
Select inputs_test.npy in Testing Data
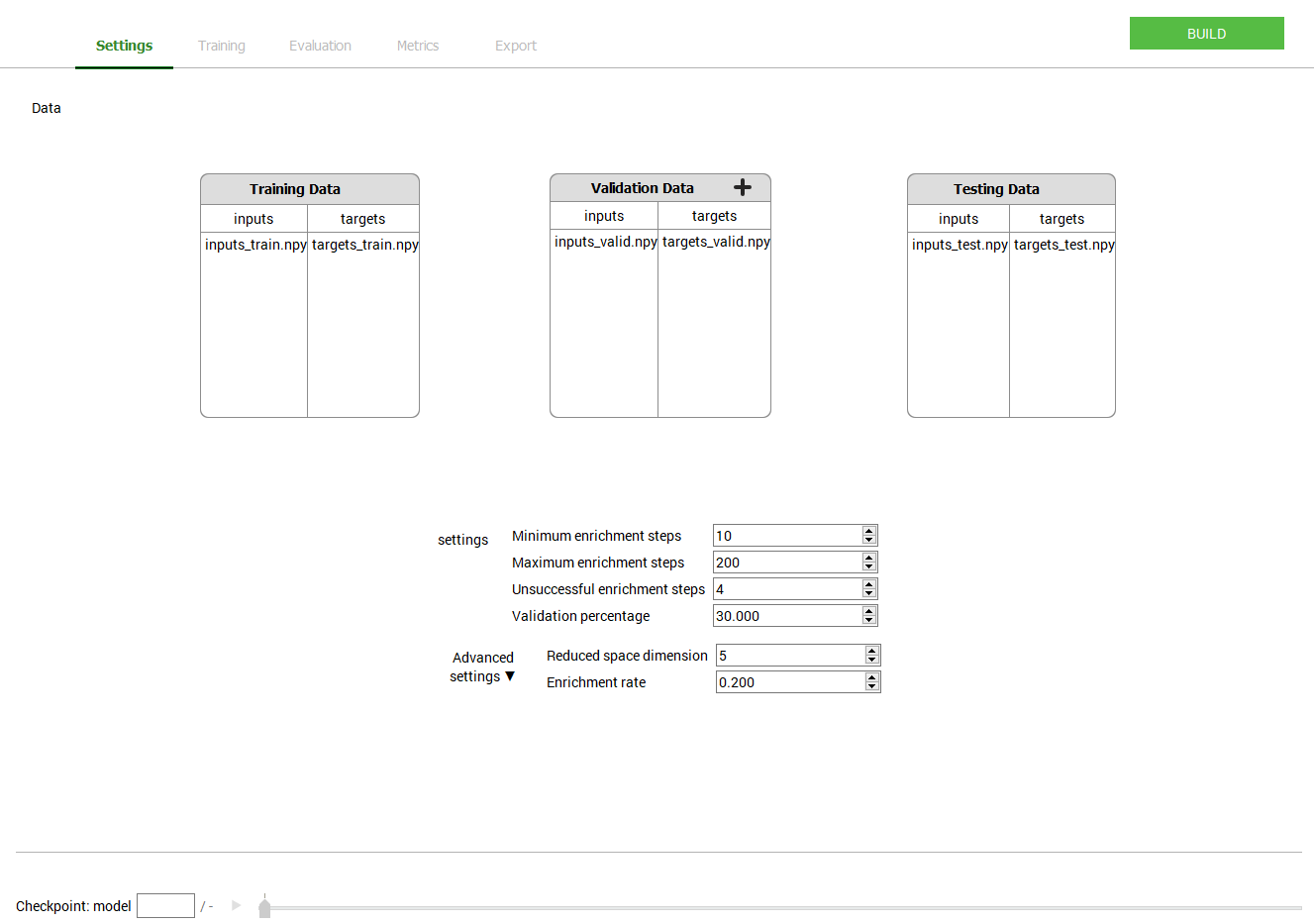point(959,245)
